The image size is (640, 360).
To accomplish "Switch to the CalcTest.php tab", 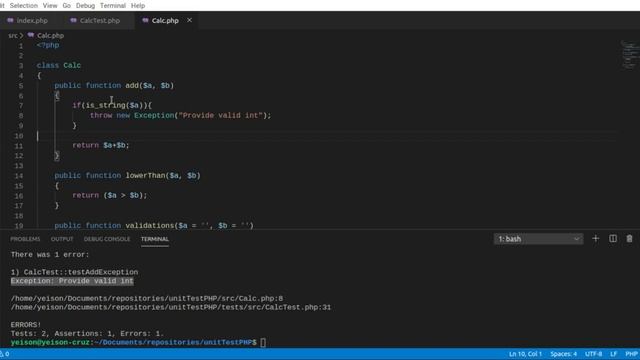I will tap(100, 20).
